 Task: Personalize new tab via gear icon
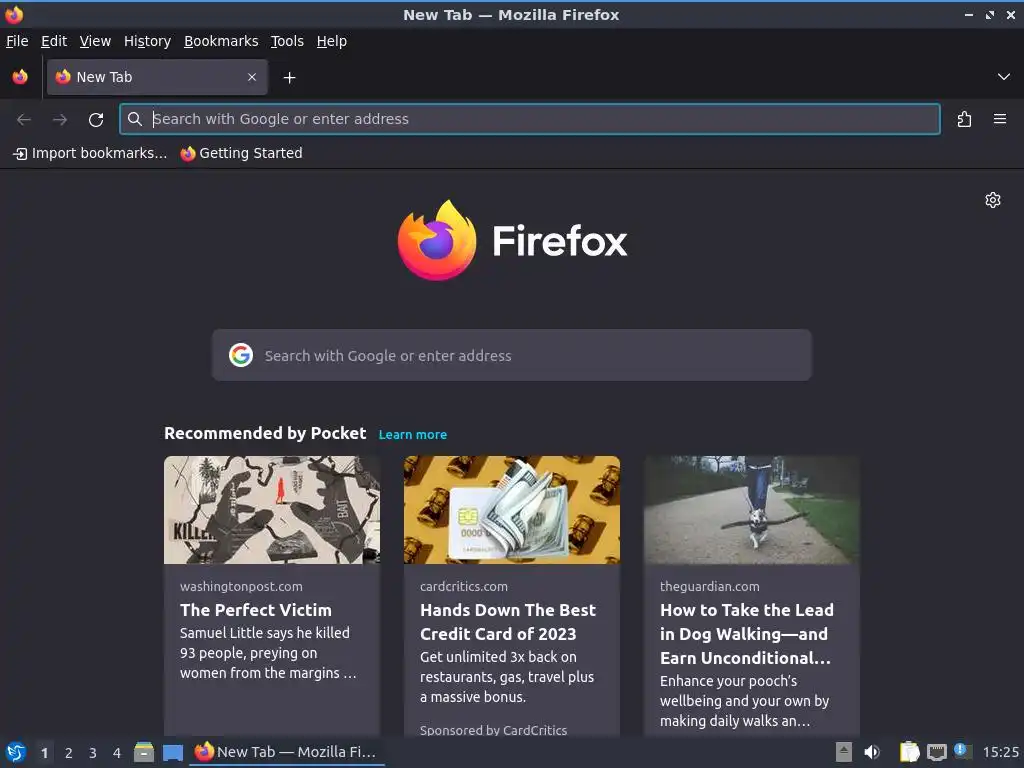993,200
